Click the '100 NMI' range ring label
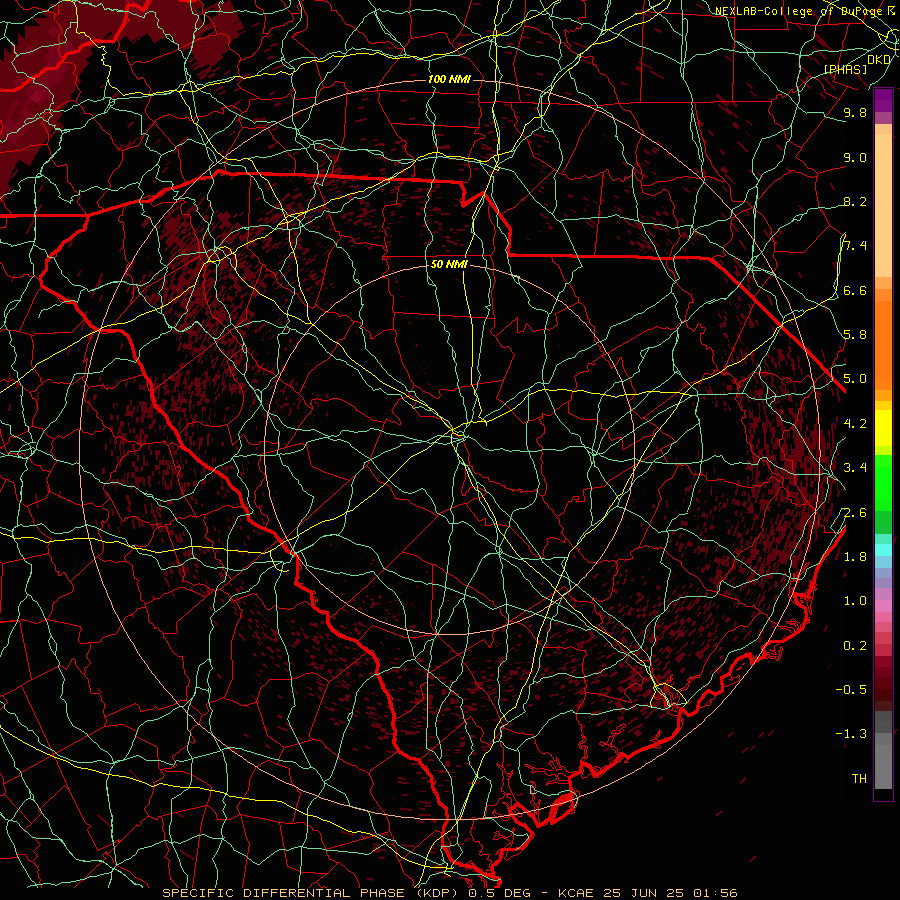900x900 pixels. (449, 79)
